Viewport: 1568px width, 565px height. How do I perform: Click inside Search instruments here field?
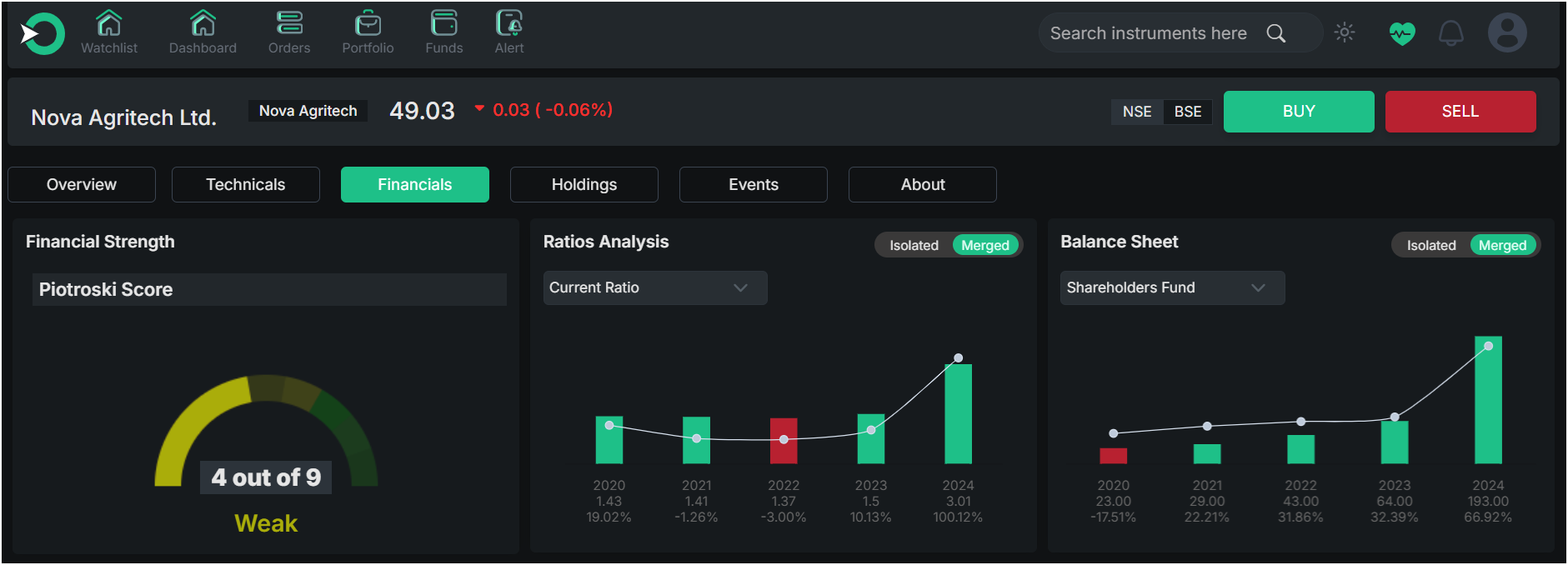click(1180, 33)
